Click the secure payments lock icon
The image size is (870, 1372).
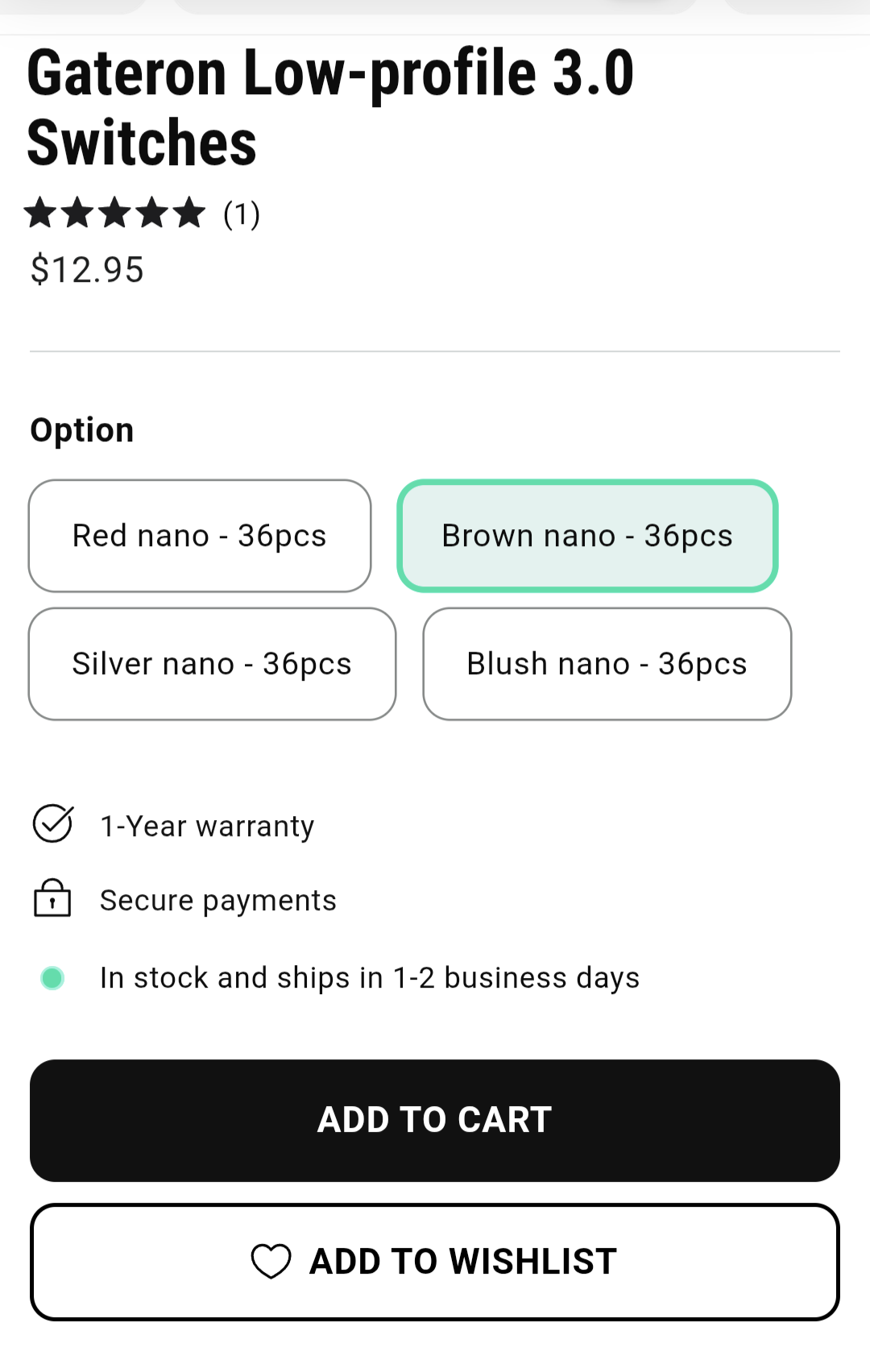(x=52, y=898)
